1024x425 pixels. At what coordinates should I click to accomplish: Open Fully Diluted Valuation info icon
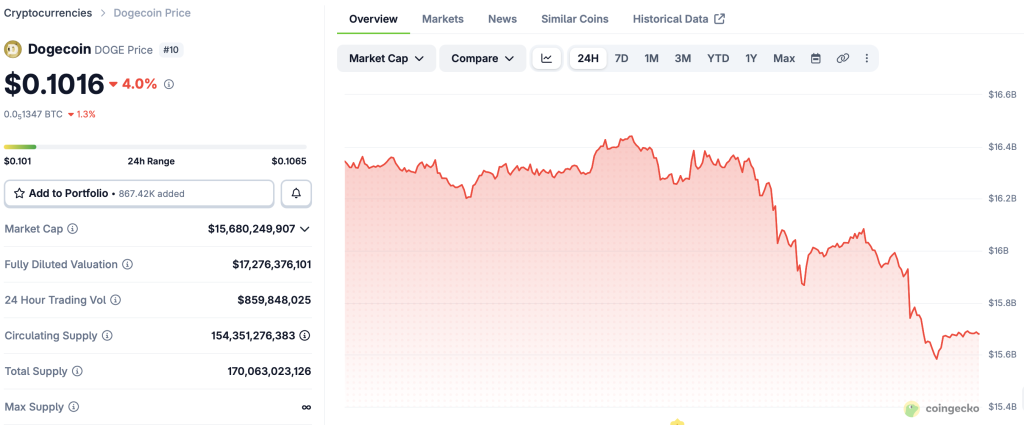[x=128, y=264]
